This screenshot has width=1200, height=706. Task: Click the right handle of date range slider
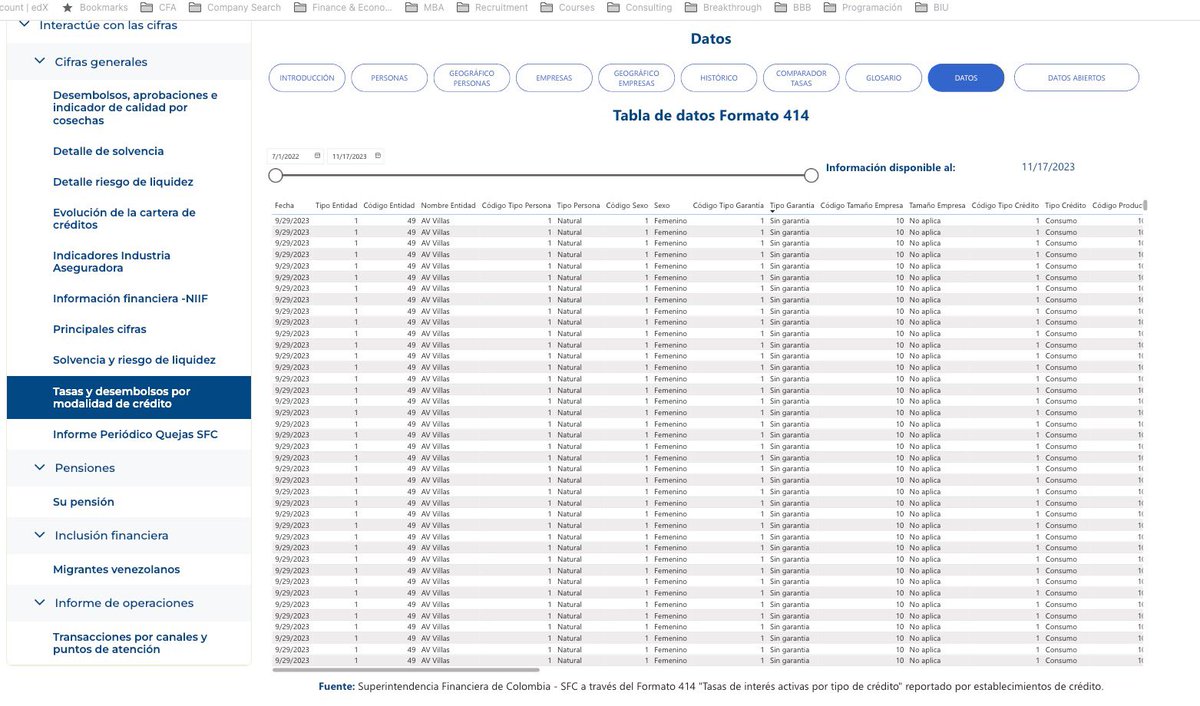pyautogui.click(x=811, y=175)
